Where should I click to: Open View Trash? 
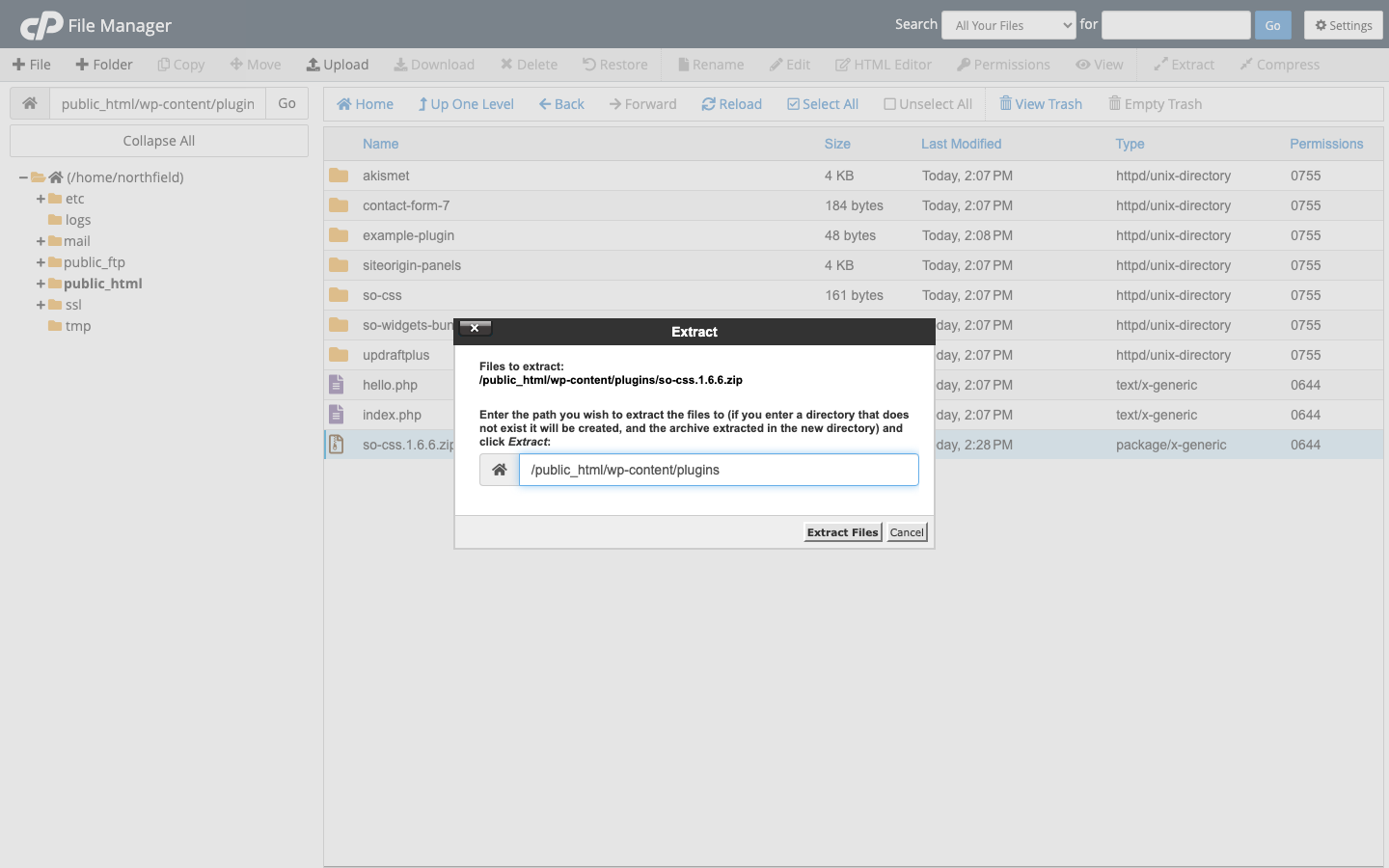(1041, 104)
